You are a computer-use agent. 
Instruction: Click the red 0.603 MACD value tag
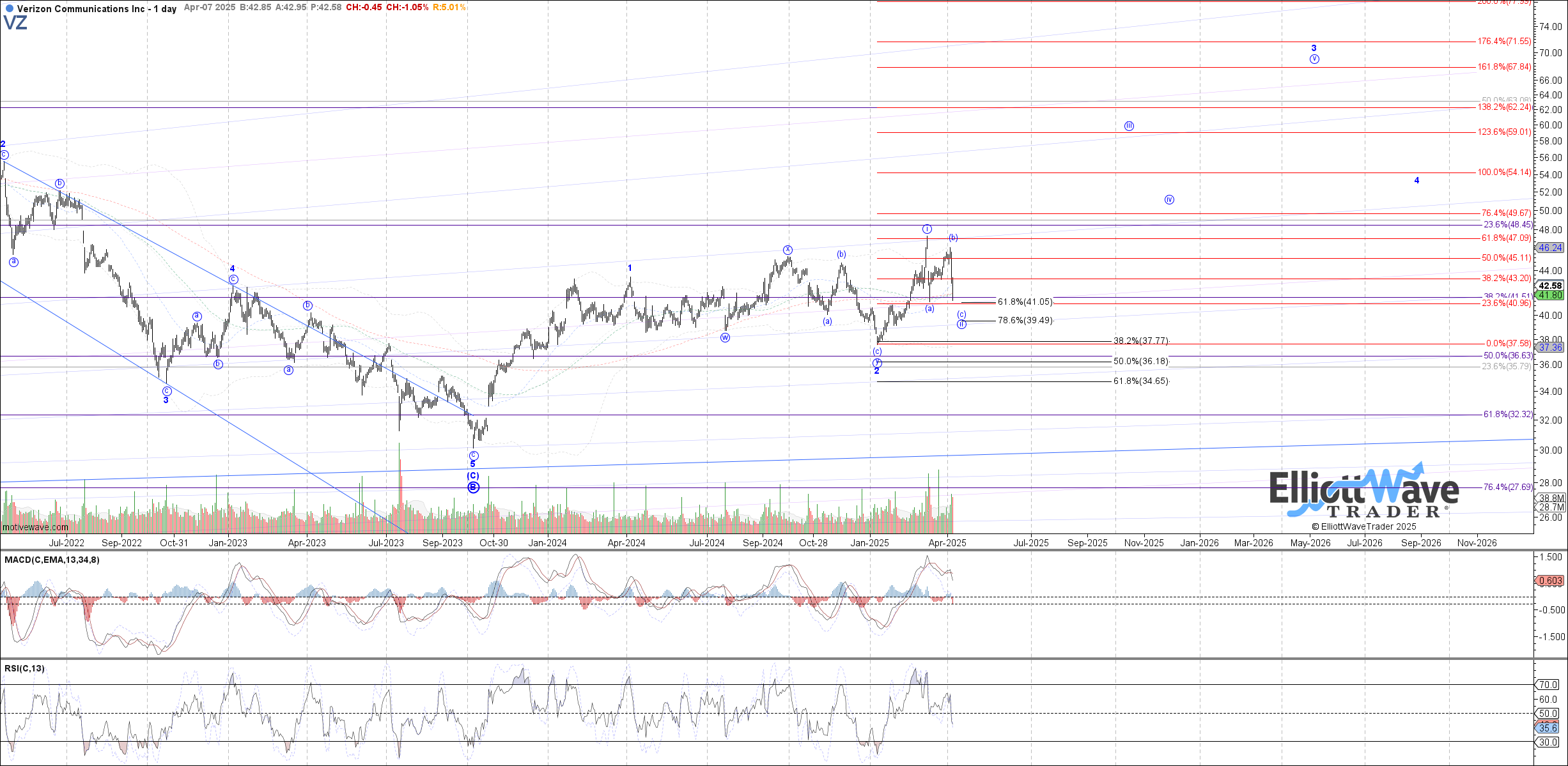click(x=1550, y=581)
